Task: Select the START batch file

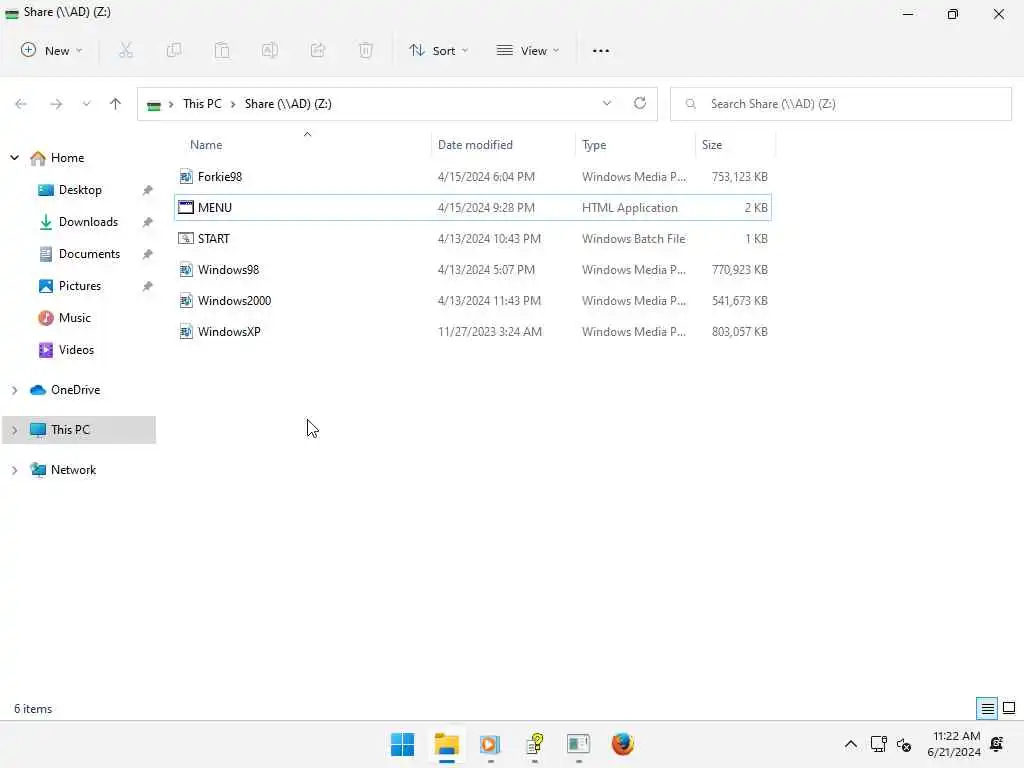Action: click(473, 238)
